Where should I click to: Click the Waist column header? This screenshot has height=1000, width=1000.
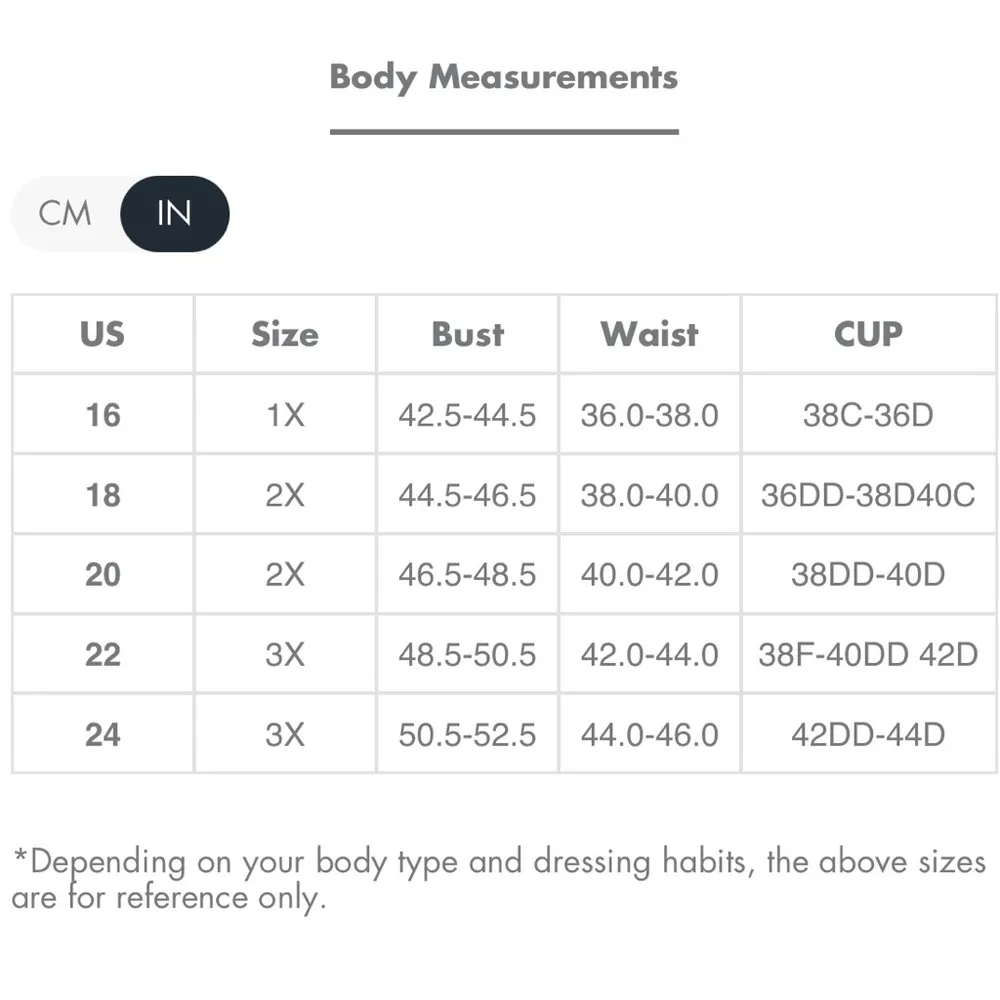pyautogui.click(x=649, y=334)
